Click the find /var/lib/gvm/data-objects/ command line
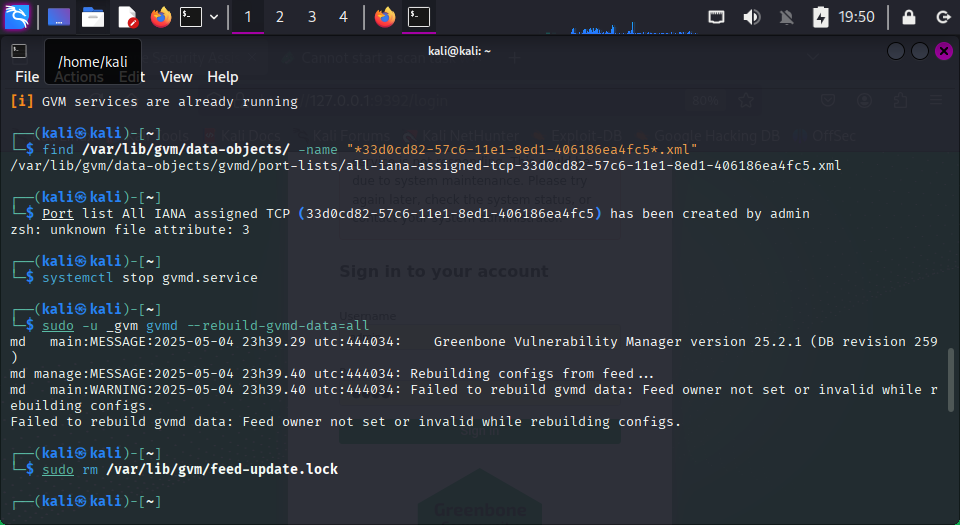 (370, 149)
